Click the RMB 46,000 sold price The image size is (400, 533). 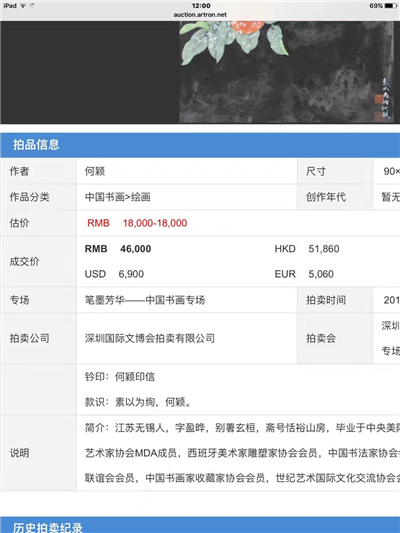click(118, 249)
